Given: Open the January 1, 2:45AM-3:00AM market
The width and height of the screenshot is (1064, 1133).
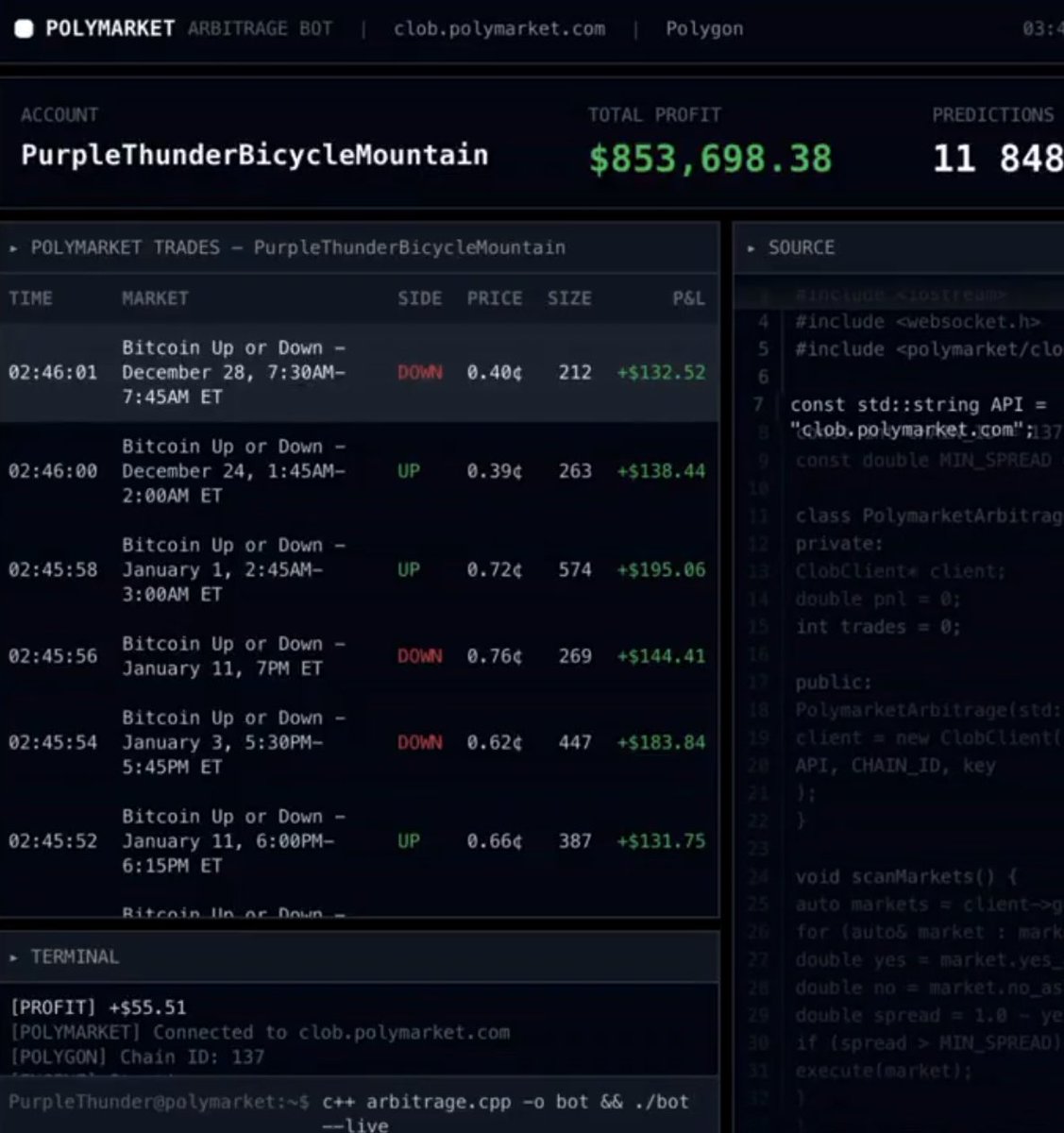Looking at the screenshot, I should 233,569.
